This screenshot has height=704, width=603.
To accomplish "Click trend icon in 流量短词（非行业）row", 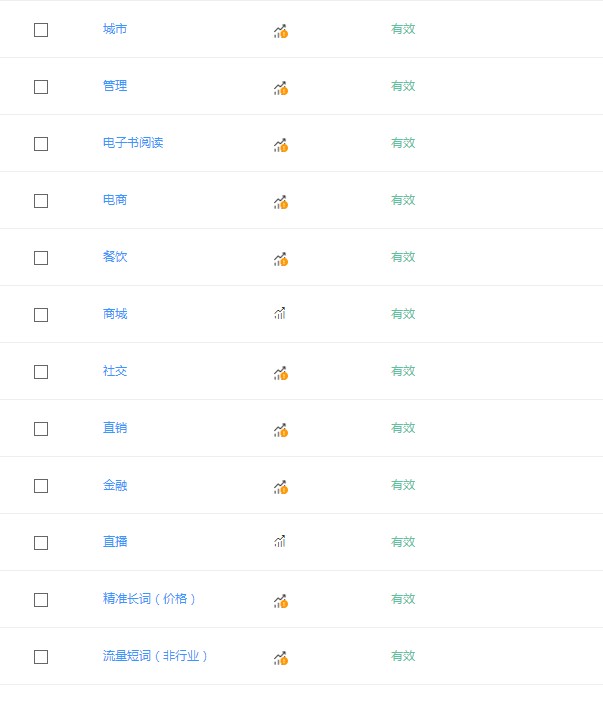I will click(280, 658).
